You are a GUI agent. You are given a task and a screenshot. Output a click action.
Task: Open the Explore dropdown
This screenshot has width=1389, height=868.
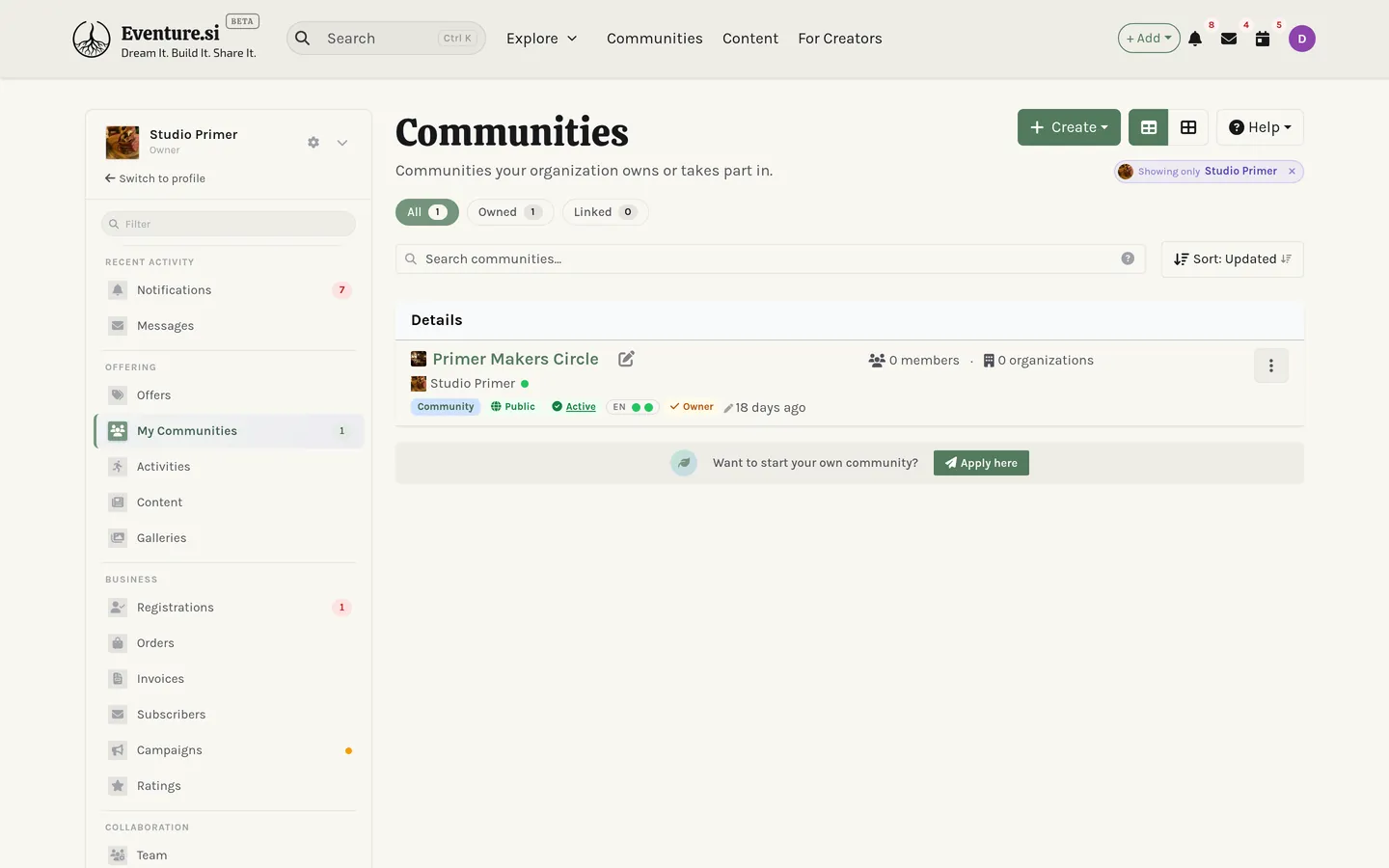coord(542,39)
